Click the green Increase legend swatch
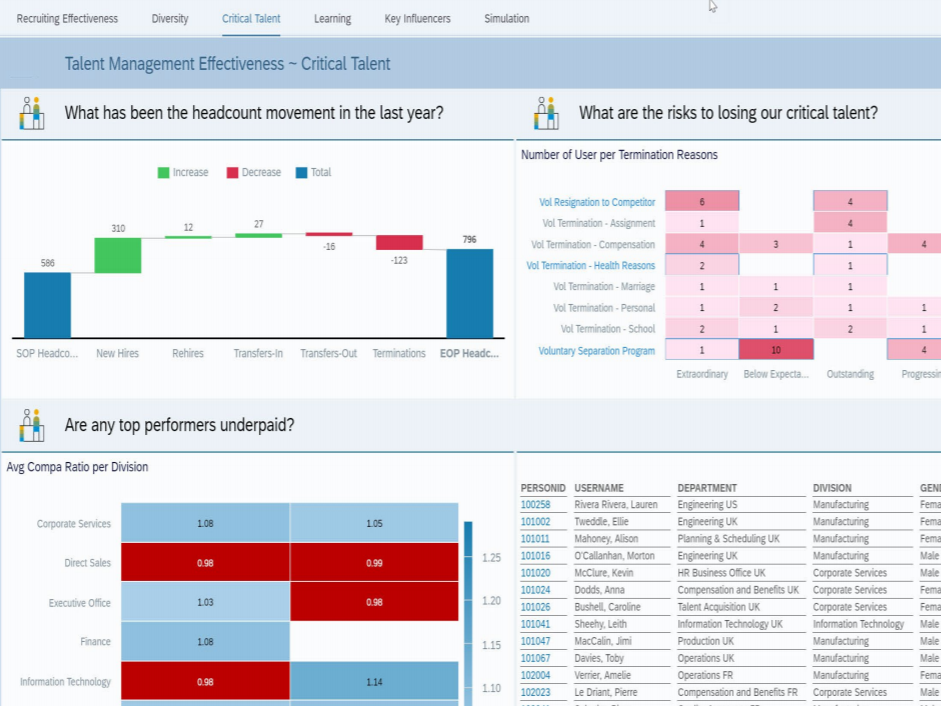 pyautogui.click(x=163, y=173)
